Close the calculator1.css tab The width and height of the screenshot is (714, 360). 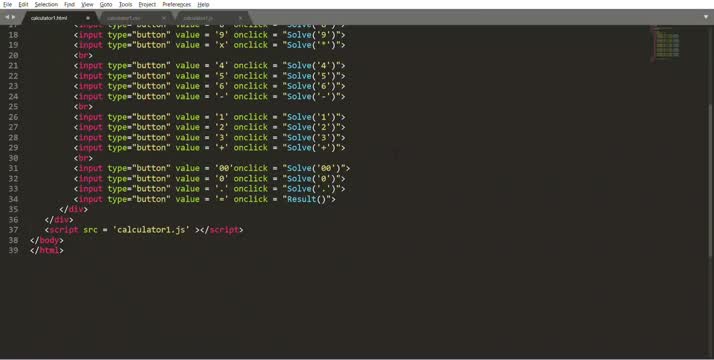(x=164, y=18)
